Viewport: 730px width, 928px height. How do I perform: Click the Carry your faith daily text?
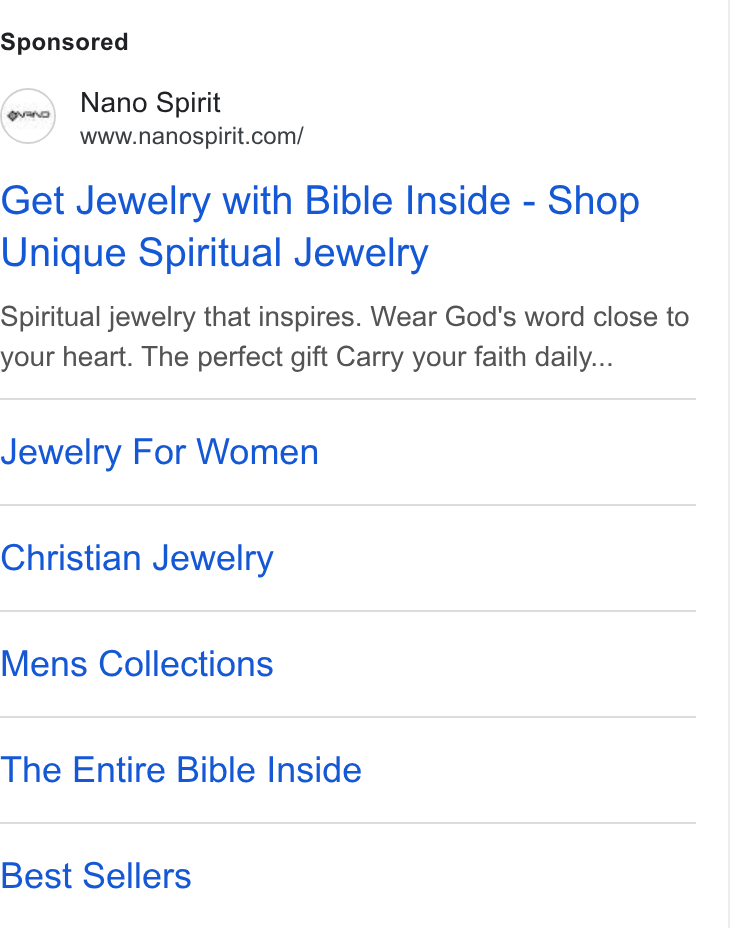[x=474, y=357]
